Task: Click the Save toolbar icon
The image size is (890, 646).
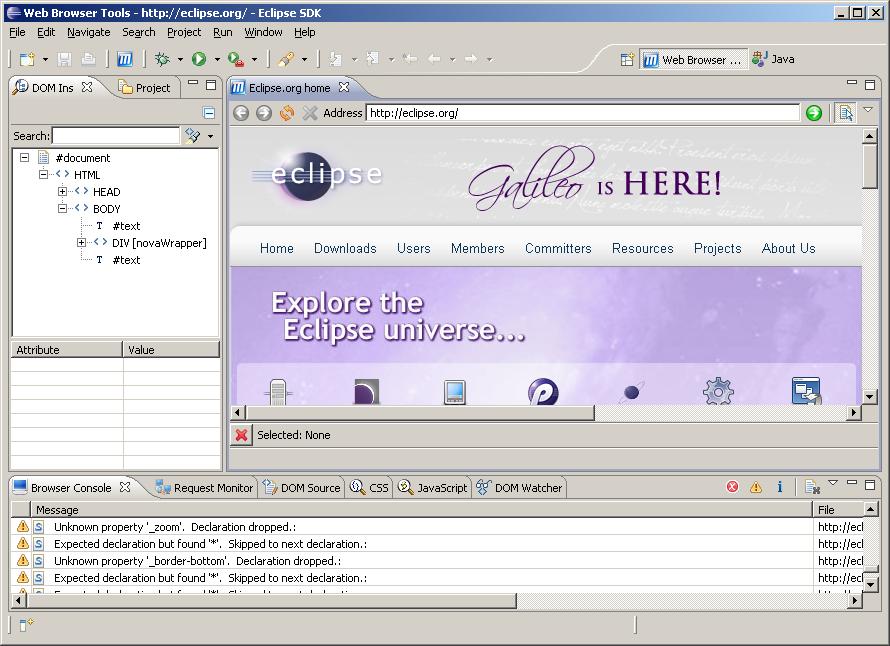Action: pos(64,59)
